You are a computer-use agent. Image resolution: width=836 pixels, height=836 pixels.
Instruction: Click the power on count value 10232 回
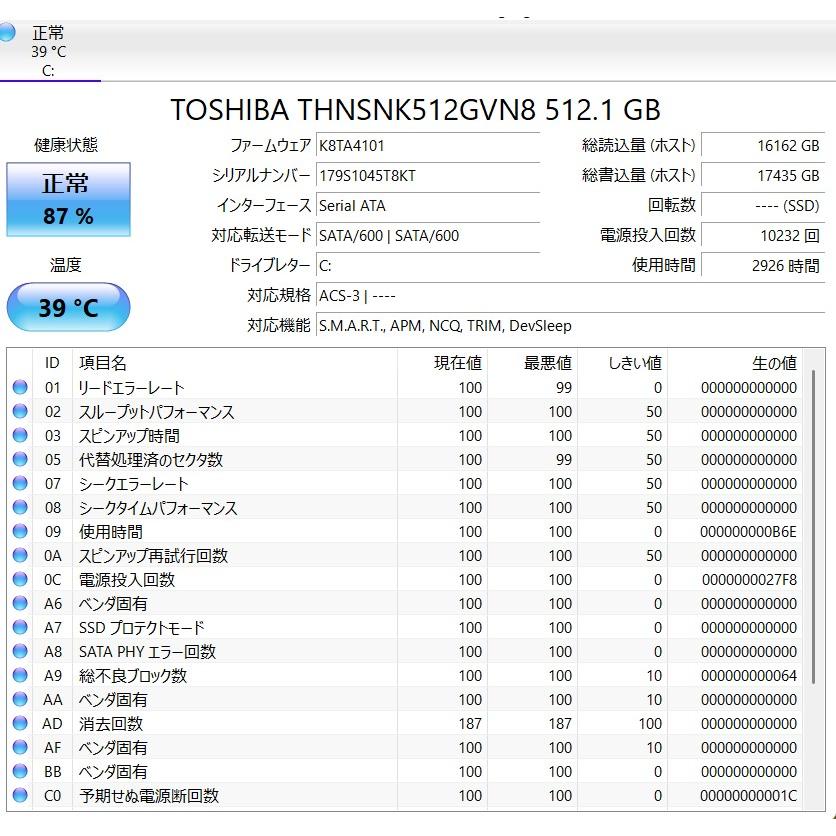coord(763,235)
